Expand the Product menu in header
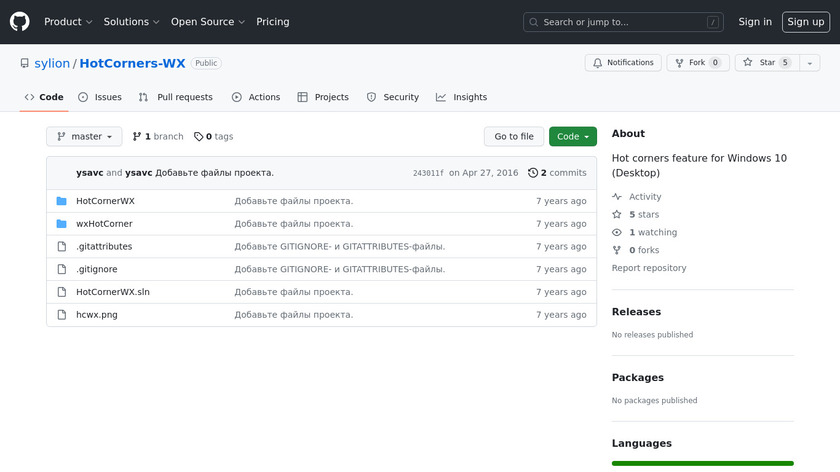This screenshot has height=472, width=840. click(x=68, y=22)
